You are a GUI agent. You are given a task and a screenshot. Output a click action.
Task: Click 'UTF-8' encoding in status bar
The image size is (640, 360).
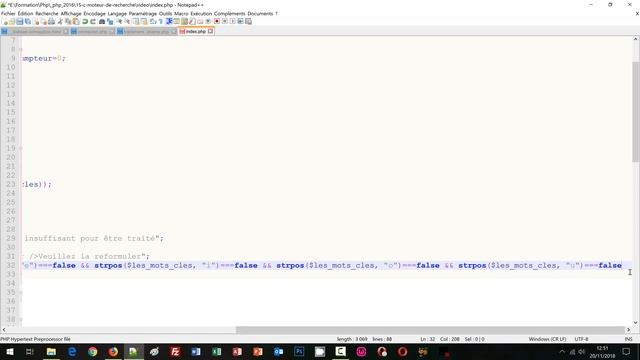(581, 339)
